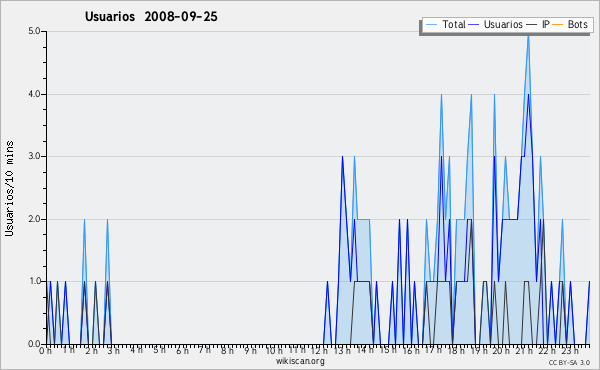Image resolution: width=600 pixels, height=370 pixels.
Task: Click the '3 h' x-axis label
Action: (x=113, y=351)
